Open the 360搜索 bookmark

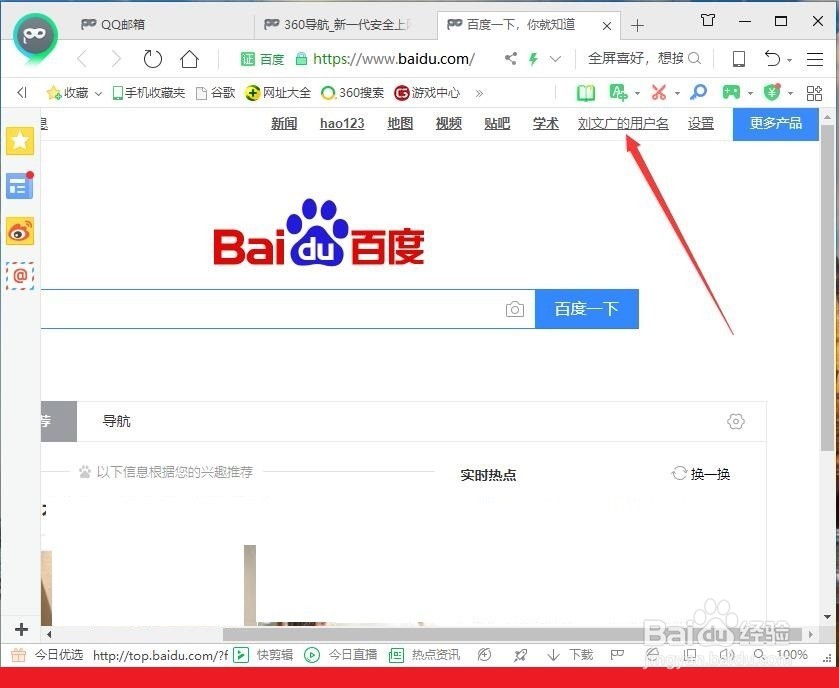click(352, 93)
